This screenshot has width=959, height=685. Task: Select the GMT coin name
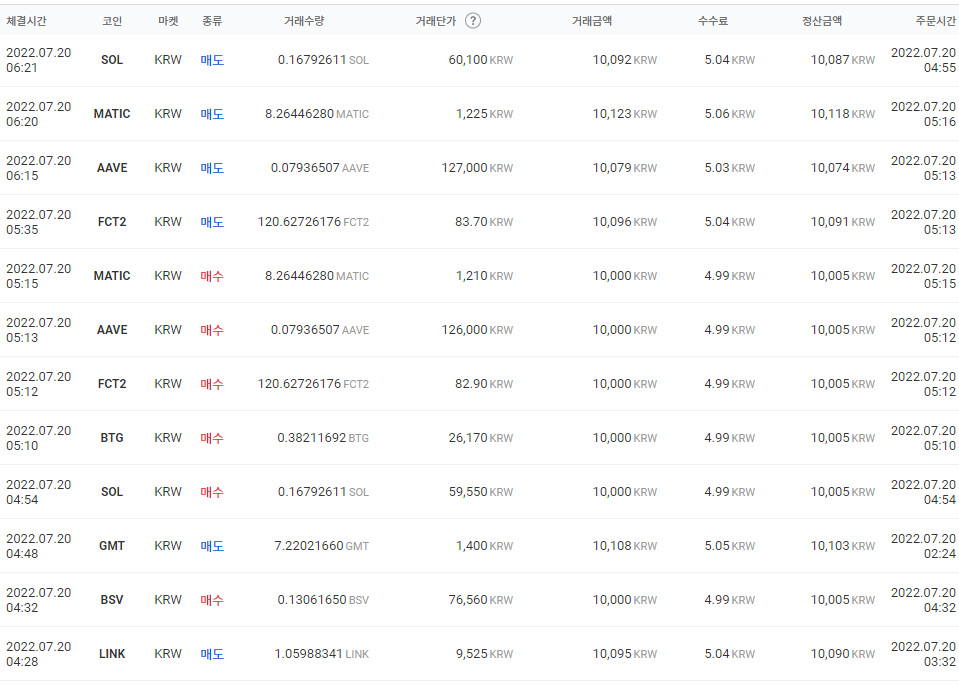pyautogui.click(x=112, y=546)
